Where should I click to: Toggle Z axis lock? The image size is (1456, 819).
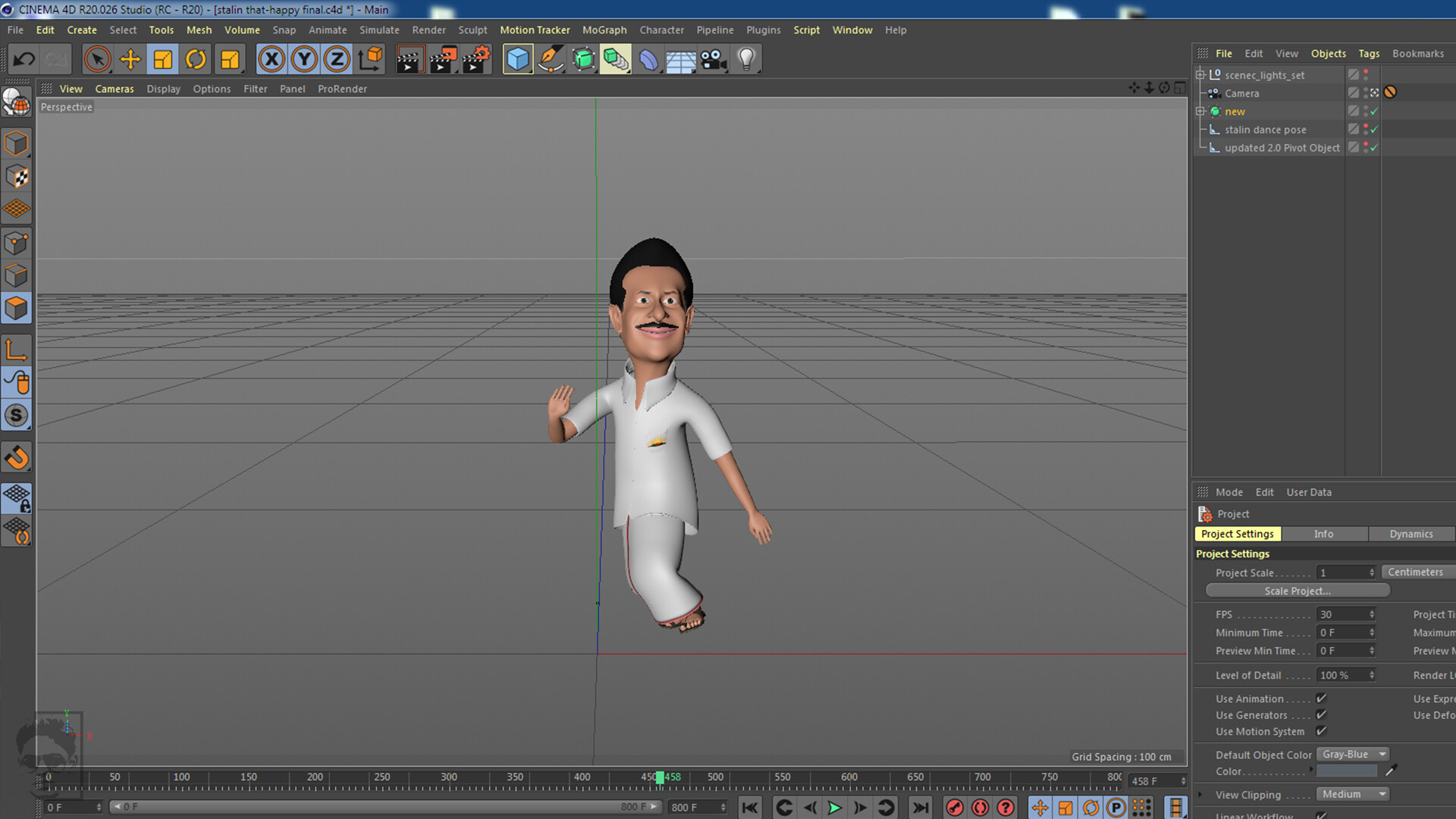[337, 59]
